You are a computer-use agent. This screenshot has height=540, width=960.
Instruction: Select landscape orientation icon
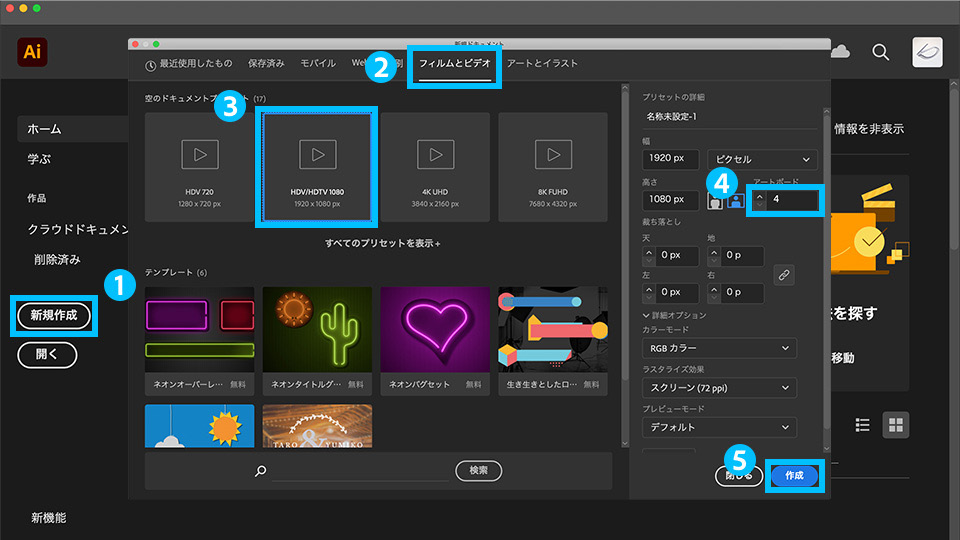click(x=735, y=201)
